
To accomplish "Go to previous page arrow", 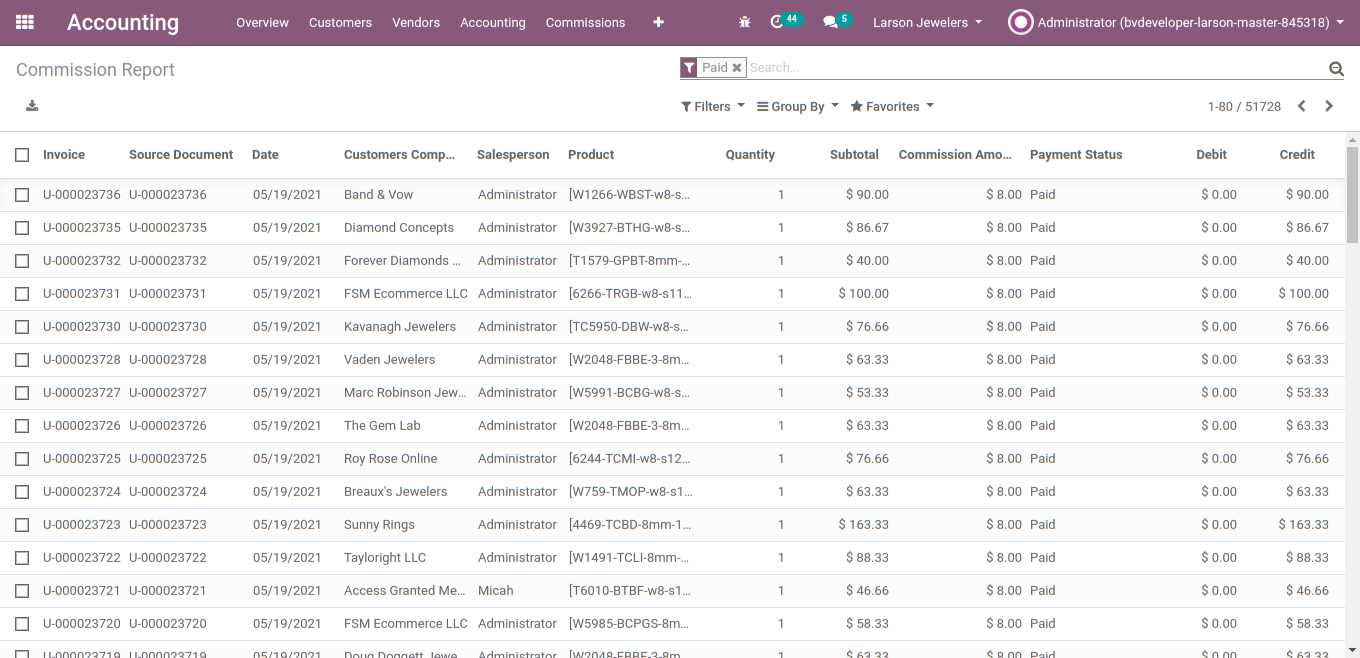I will [1301, 106].
